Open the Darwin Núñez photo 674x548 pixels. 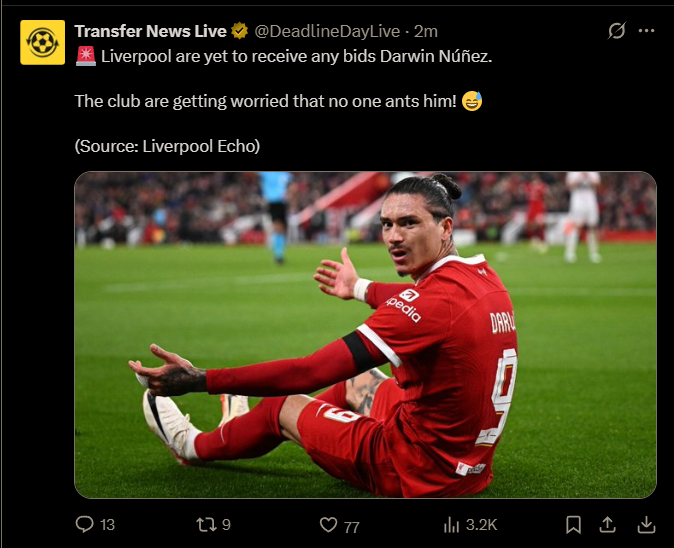[365, 335]
